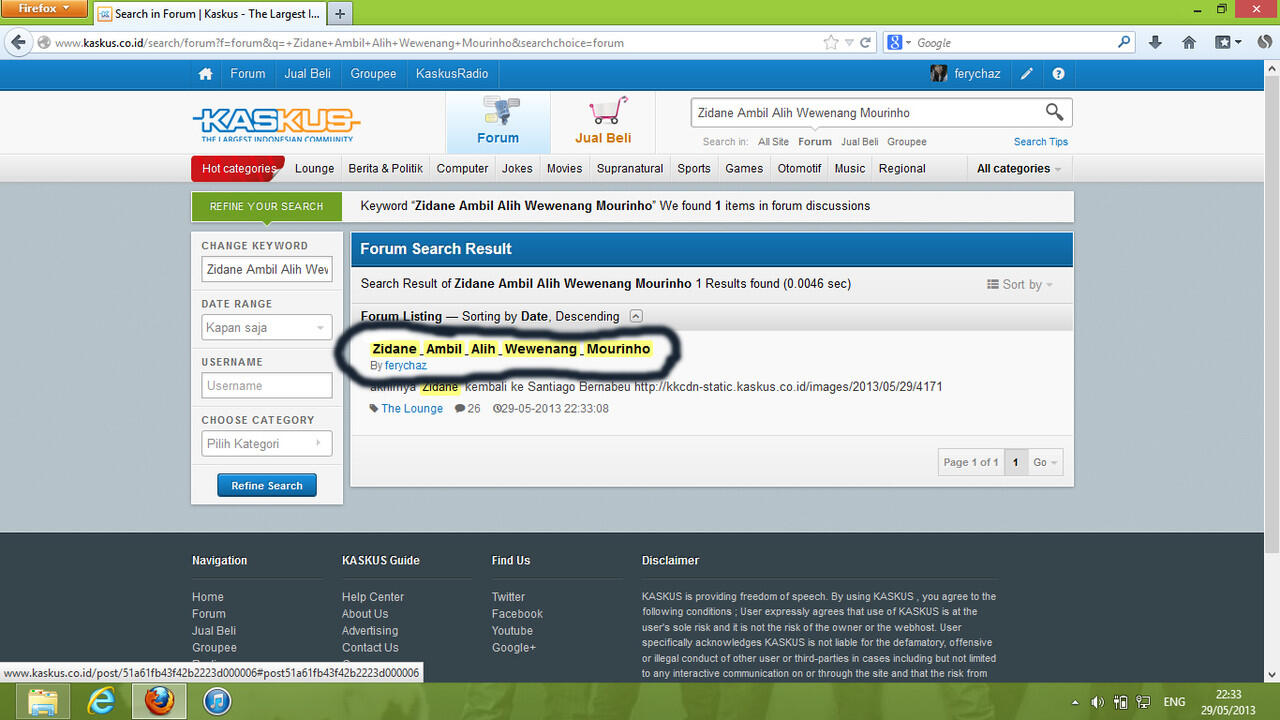The width and height of the screenshot is (1280, 720).
Task: Open the Firefox application menu button
Action: (x=44, y=9)
